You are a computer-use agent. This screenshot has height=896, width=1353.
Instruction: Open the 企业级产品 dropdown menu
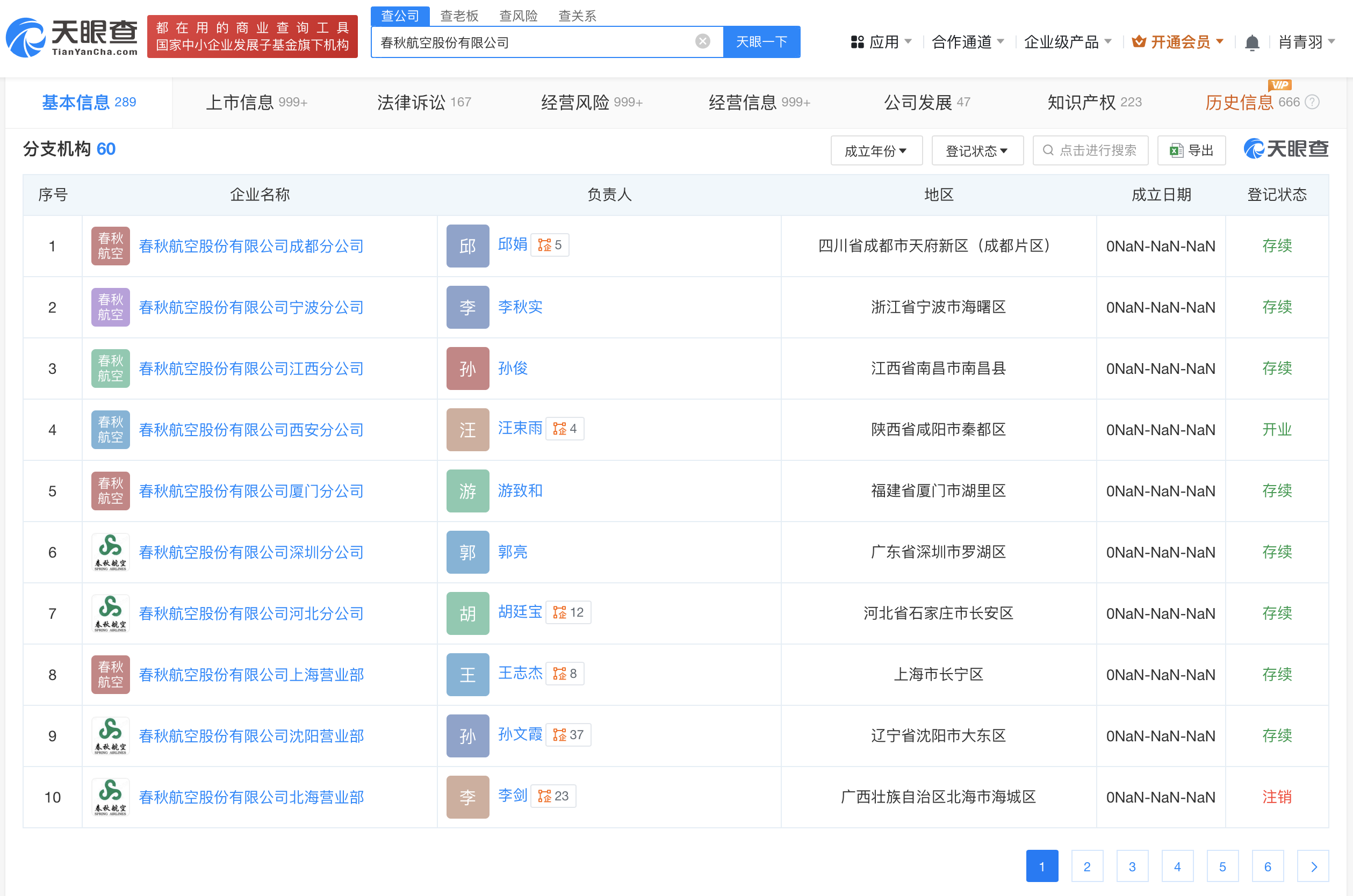point(1068,42)
